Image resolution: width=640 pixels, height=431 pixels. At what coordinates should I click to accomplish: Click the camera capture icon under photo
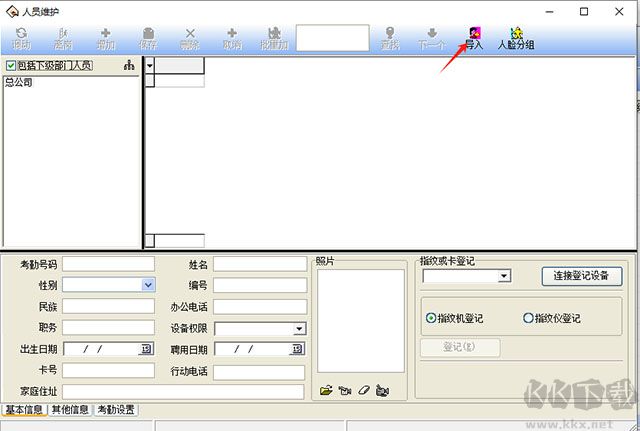[x=345, y=391]
